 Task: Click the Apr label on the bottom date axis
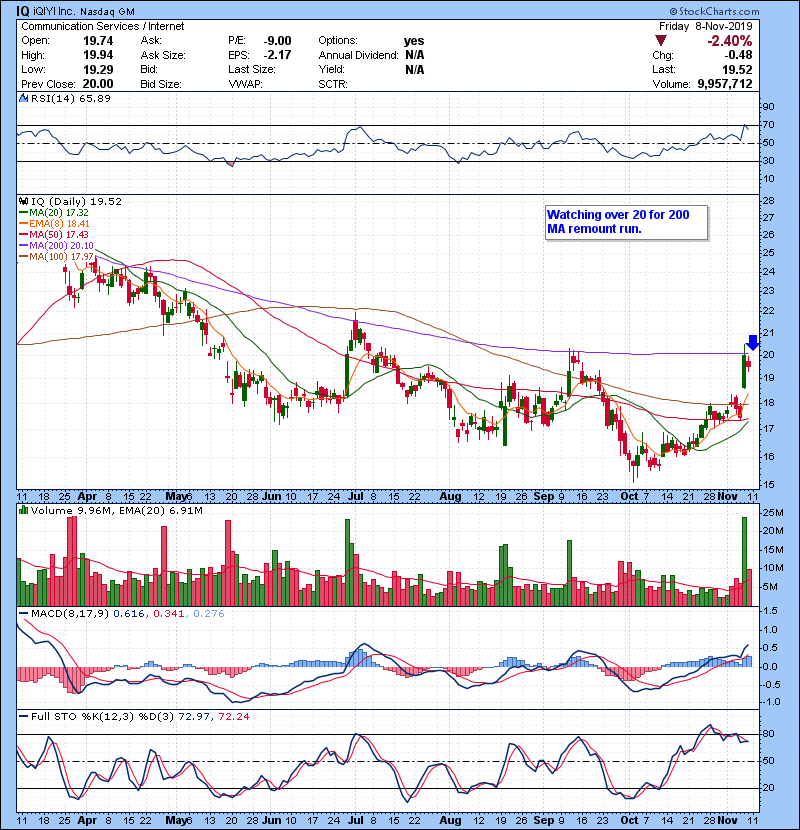point(87,820)
